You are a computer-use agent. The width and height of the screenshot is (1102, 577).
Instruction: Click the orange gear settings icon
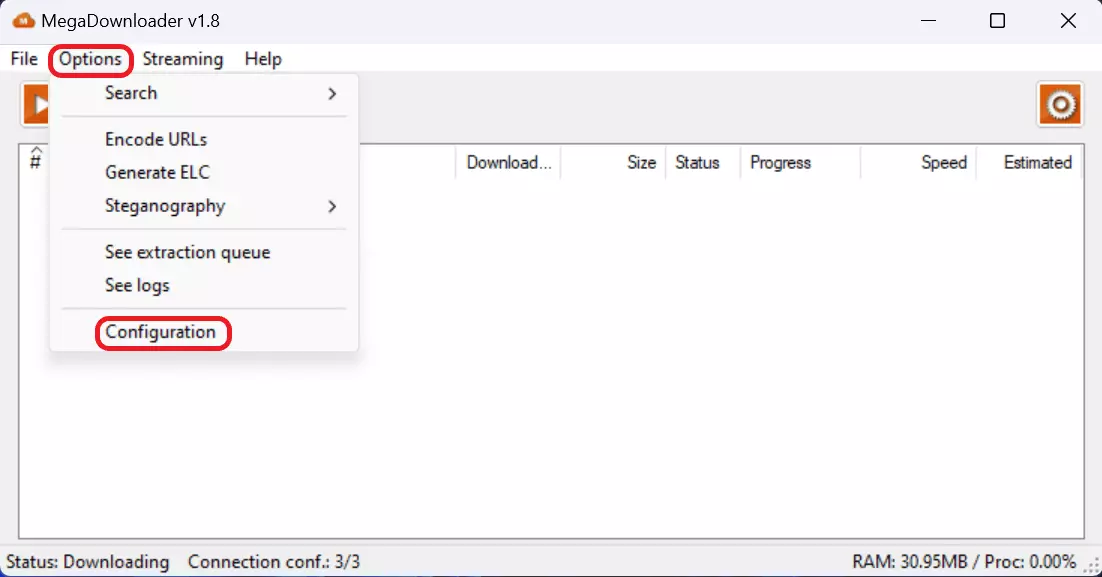click(1060, 105)
